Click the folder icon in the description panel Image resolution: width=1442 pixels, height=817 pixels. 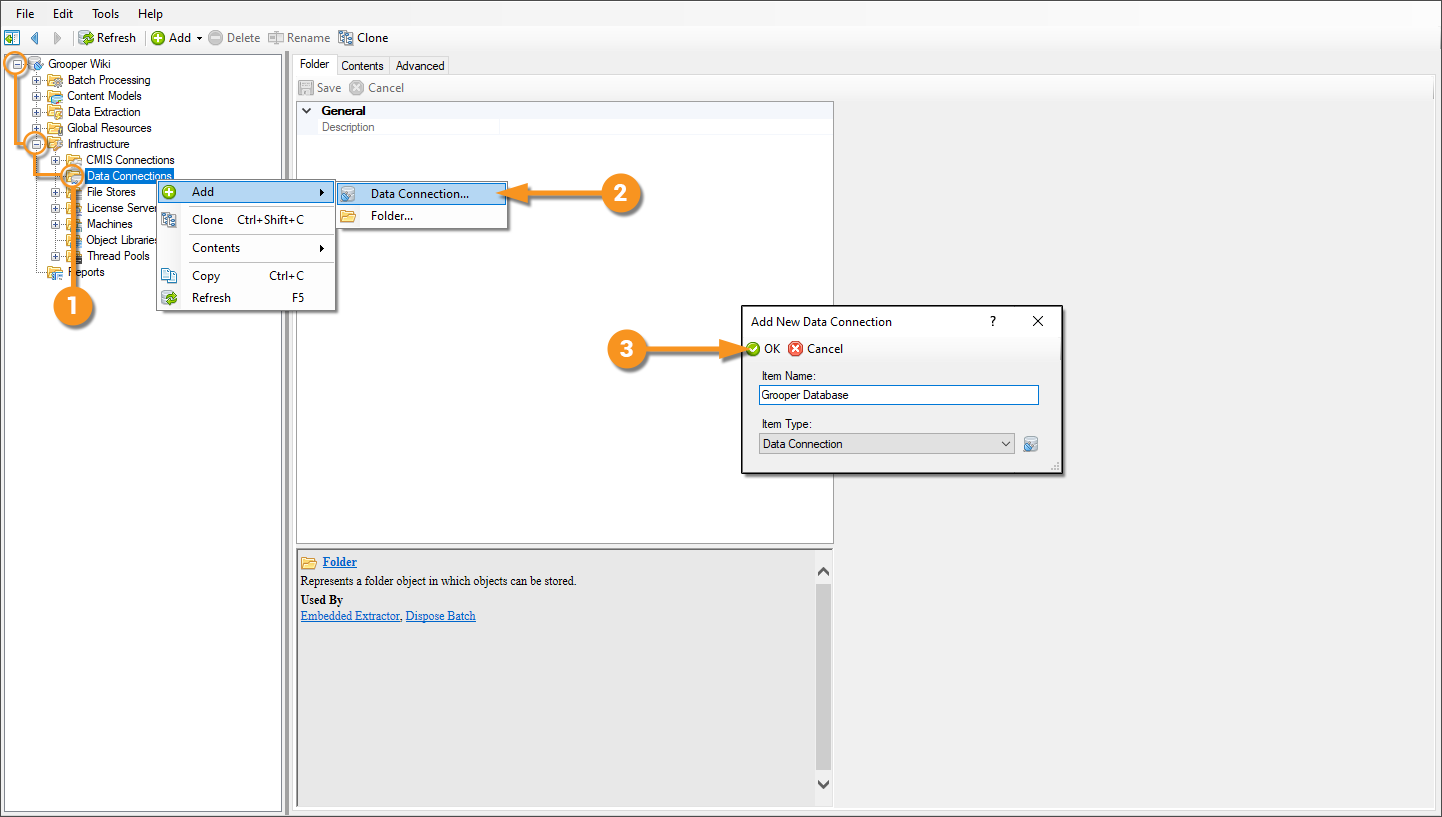309,563
